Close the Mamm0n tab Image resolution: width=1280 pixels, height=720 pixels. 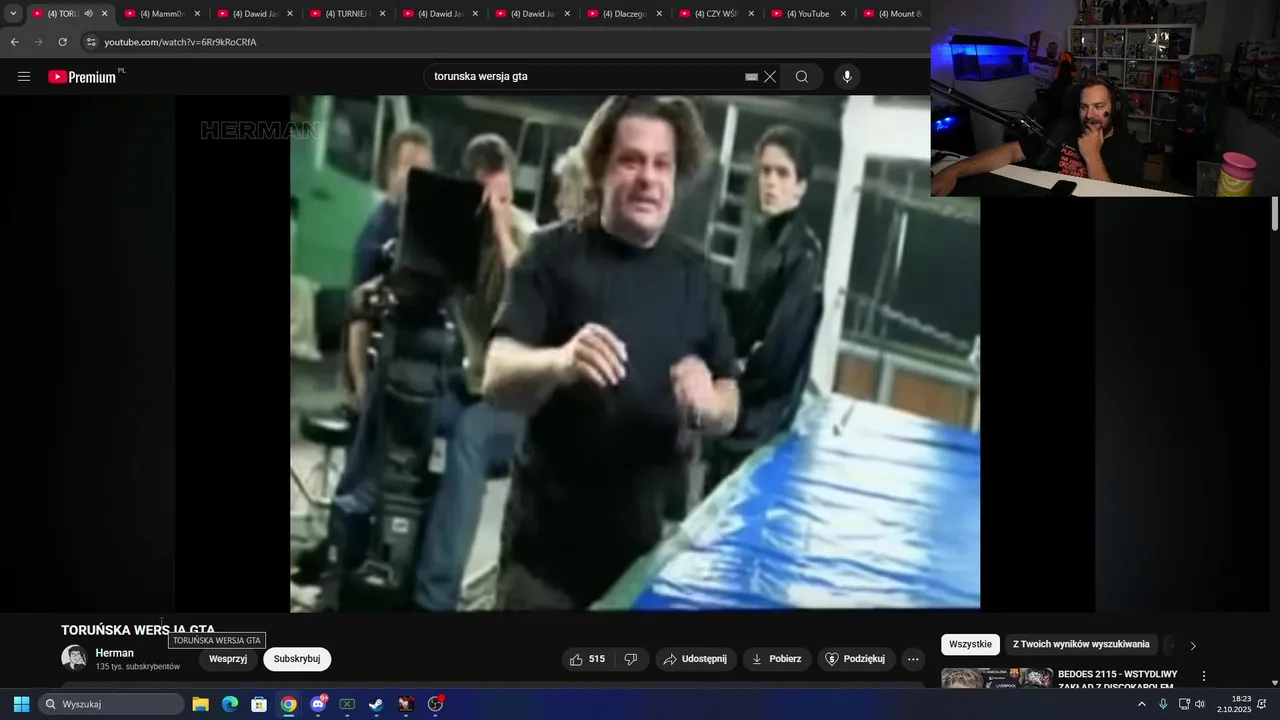click(x=197, y=14)
